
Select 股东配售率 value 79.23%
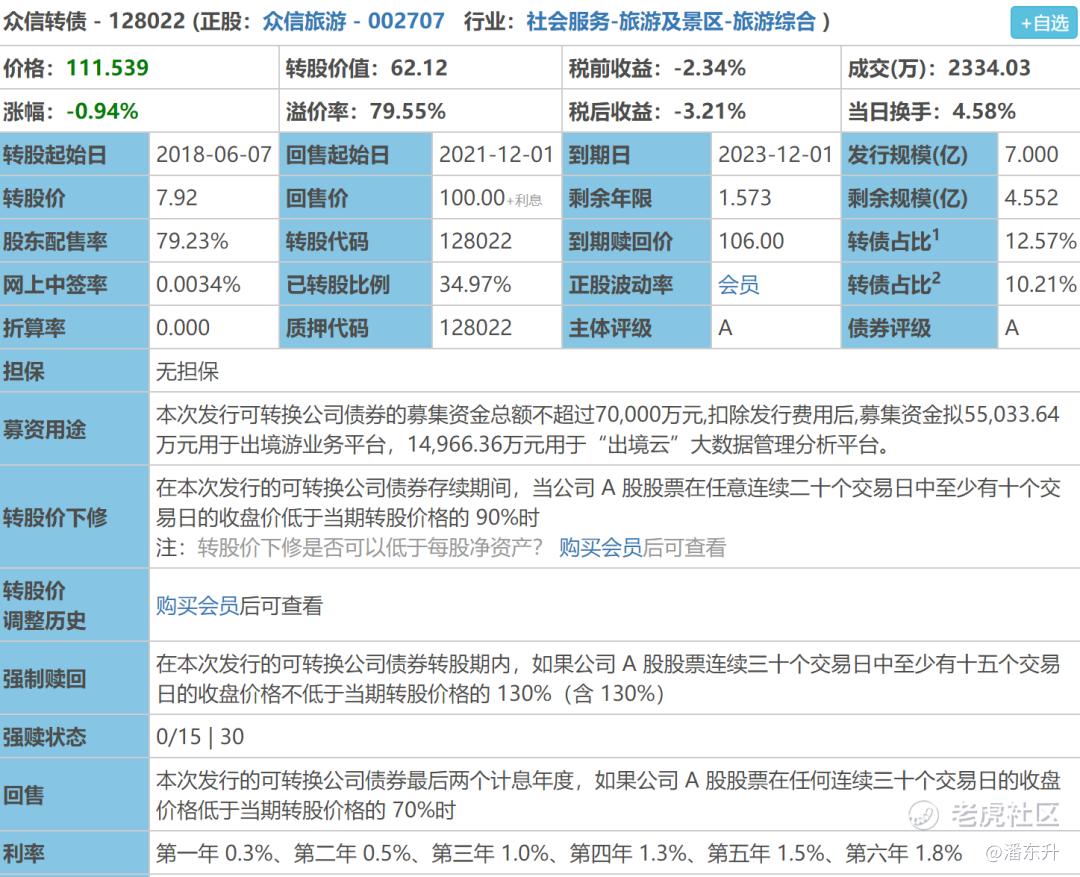pyautogui.click(x=192, y=241)
